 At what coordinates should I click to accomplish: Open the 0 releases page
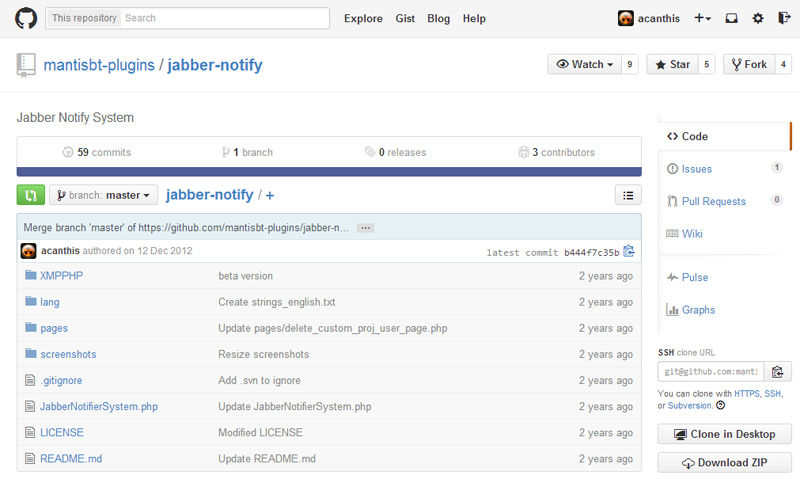click(x=395, y=152)
